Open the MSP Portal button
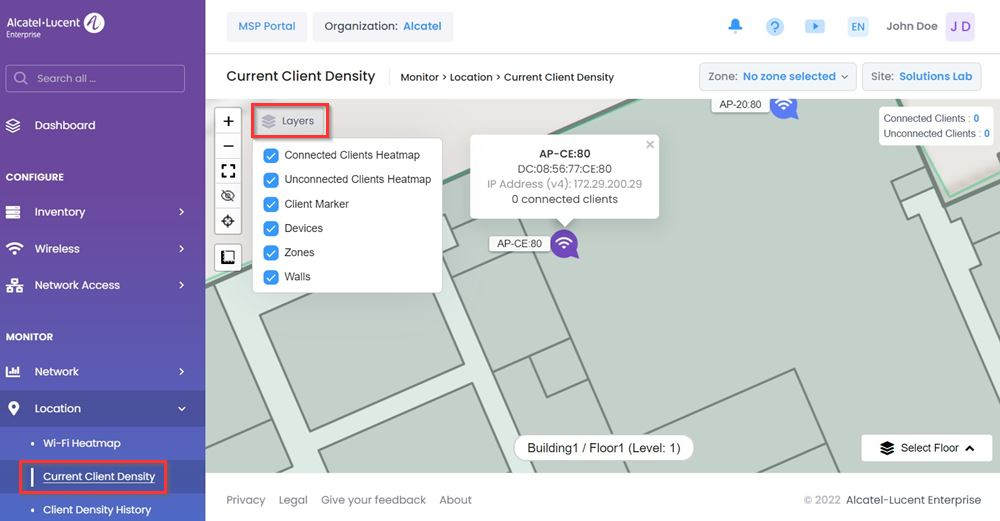The height and width of the screenshot is (521, 1000). (x=267, y=27)
